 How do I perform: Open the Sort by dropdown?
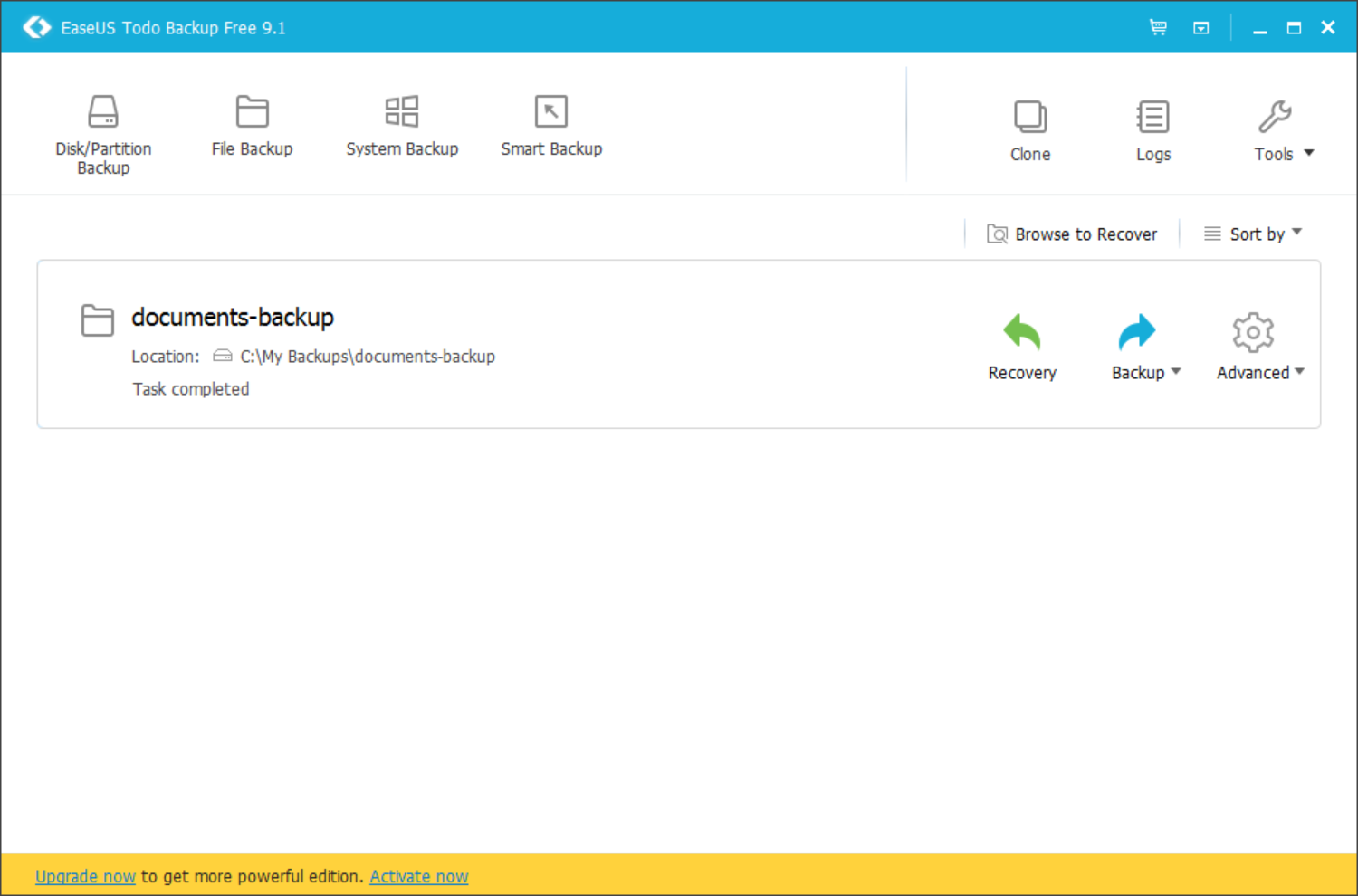click(x=1253, y=234)
